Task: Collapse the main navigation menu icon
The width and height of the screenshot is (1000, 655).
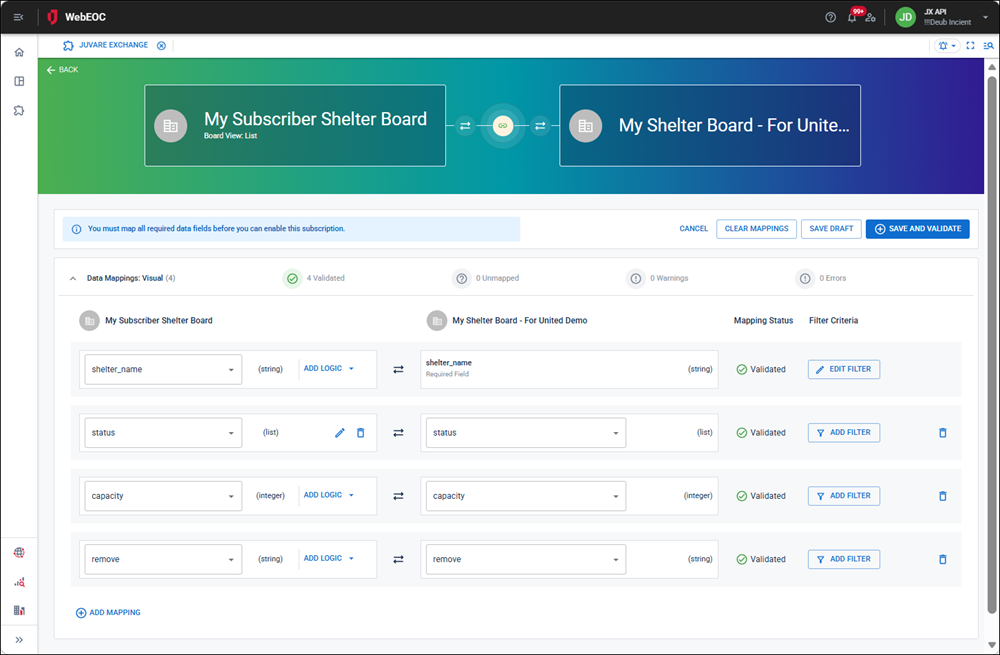Action: pyautogui.click(x=18, y=17)
